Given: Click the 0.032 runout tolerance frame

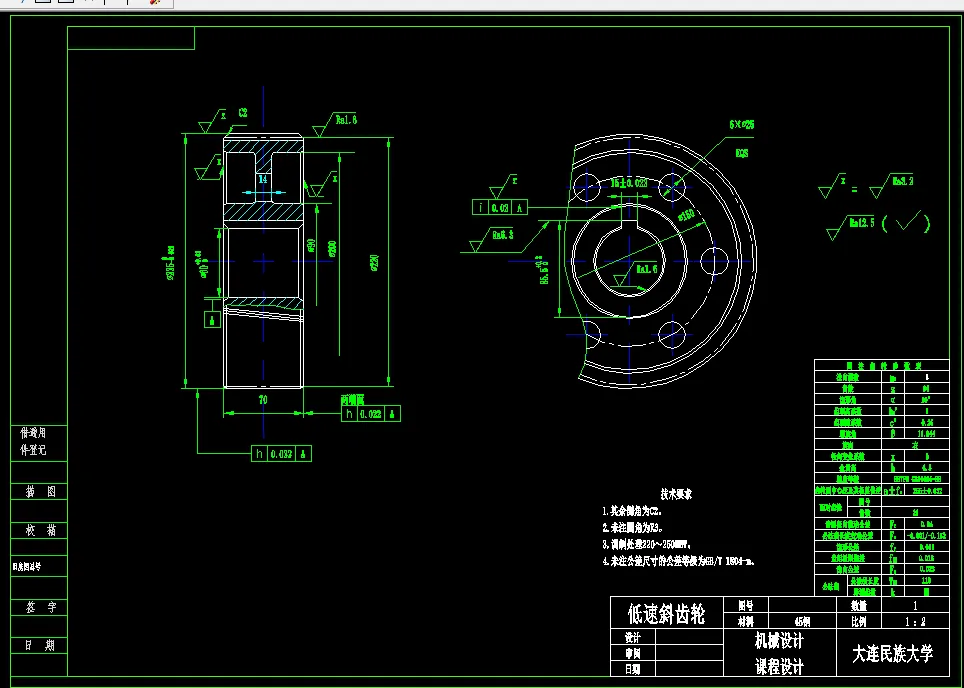Looking at the screenshot, I should point(281,454).
